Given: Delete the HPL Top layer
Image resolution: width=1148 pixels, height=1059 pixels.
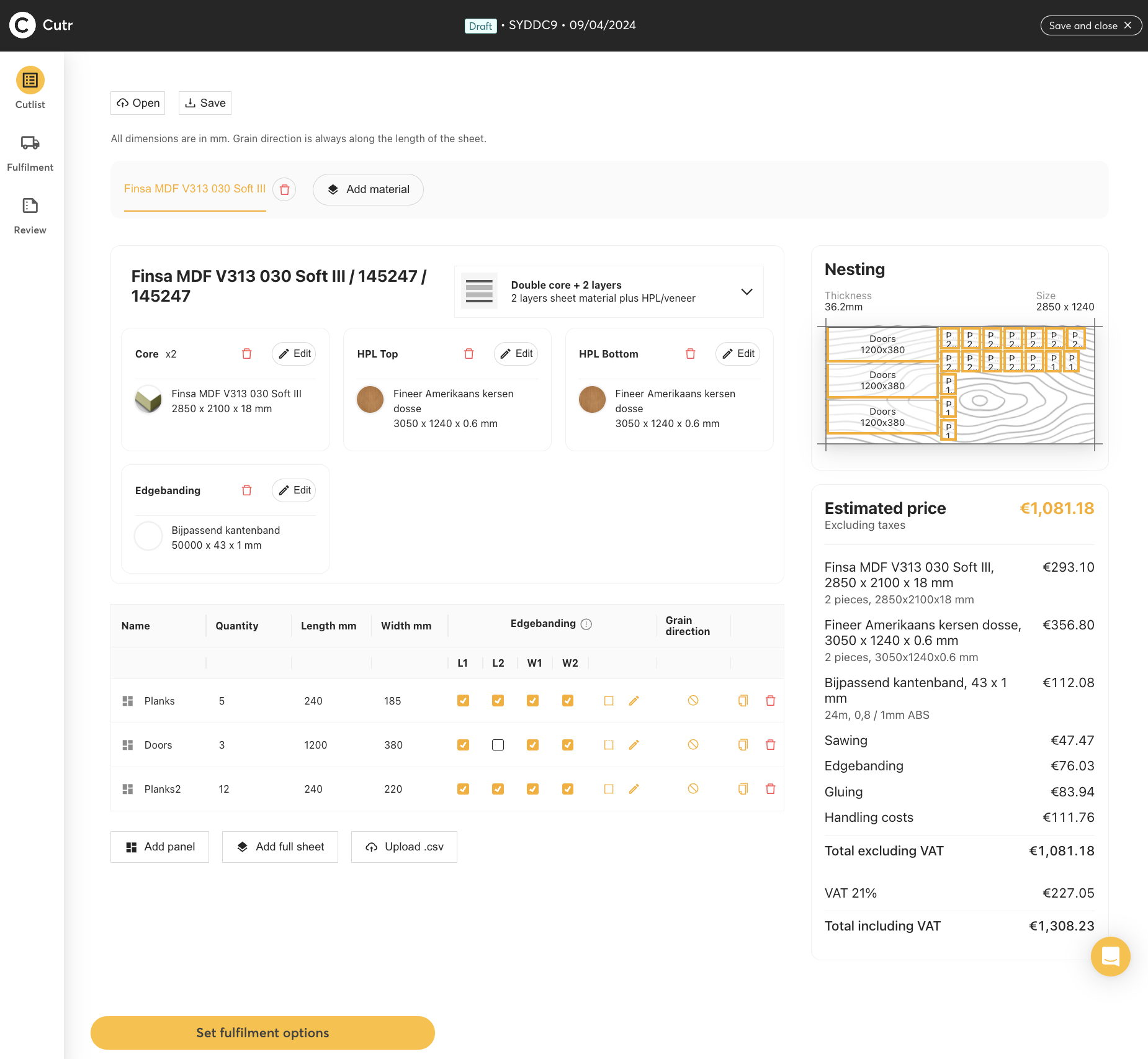Looking at the screenshot, I should click(x=469, y=354).
